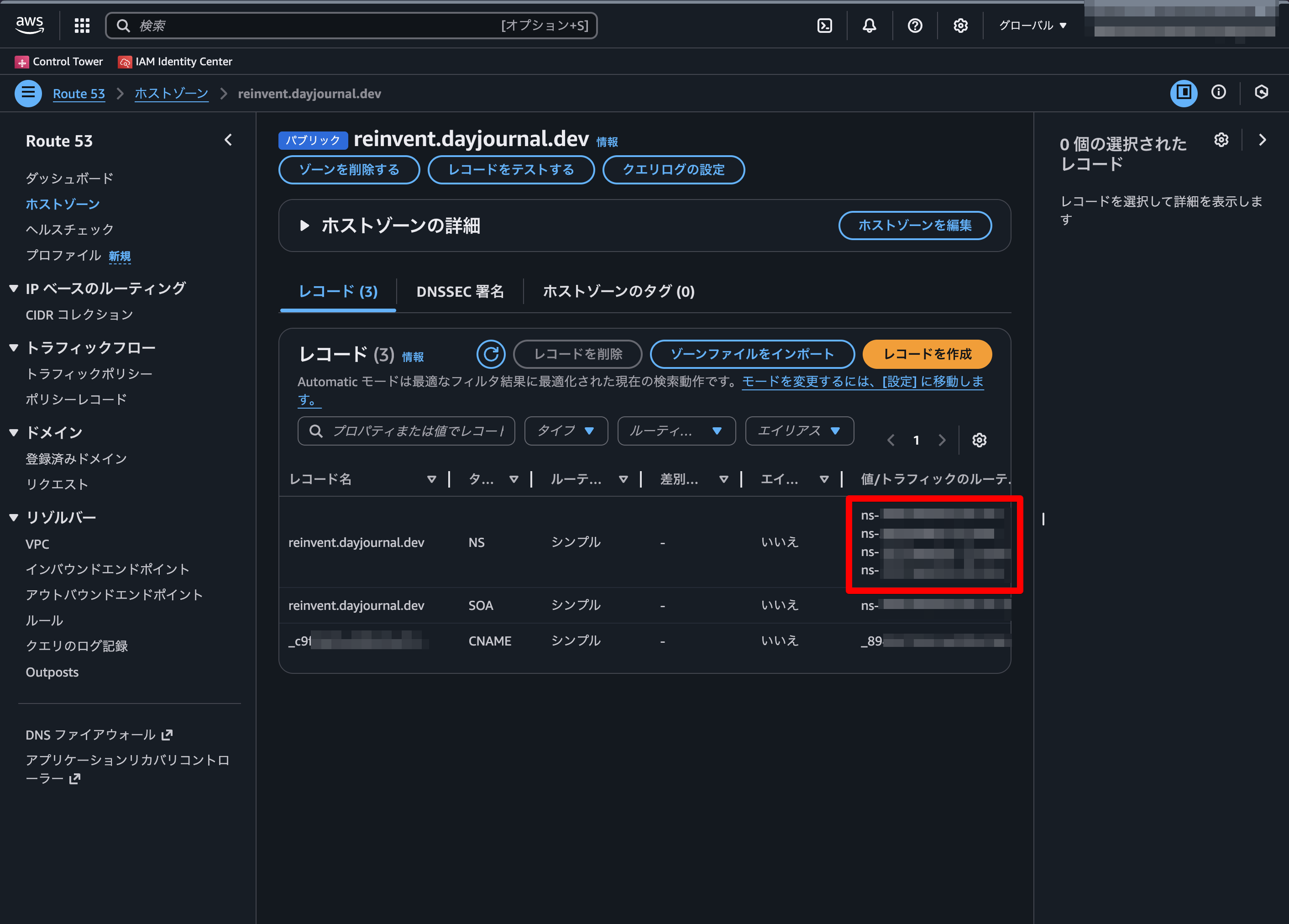The width and height of the screenshot is (1289, 924).
Task: Toggle the hamburger navigation menu icon
Action: (28, 93)
